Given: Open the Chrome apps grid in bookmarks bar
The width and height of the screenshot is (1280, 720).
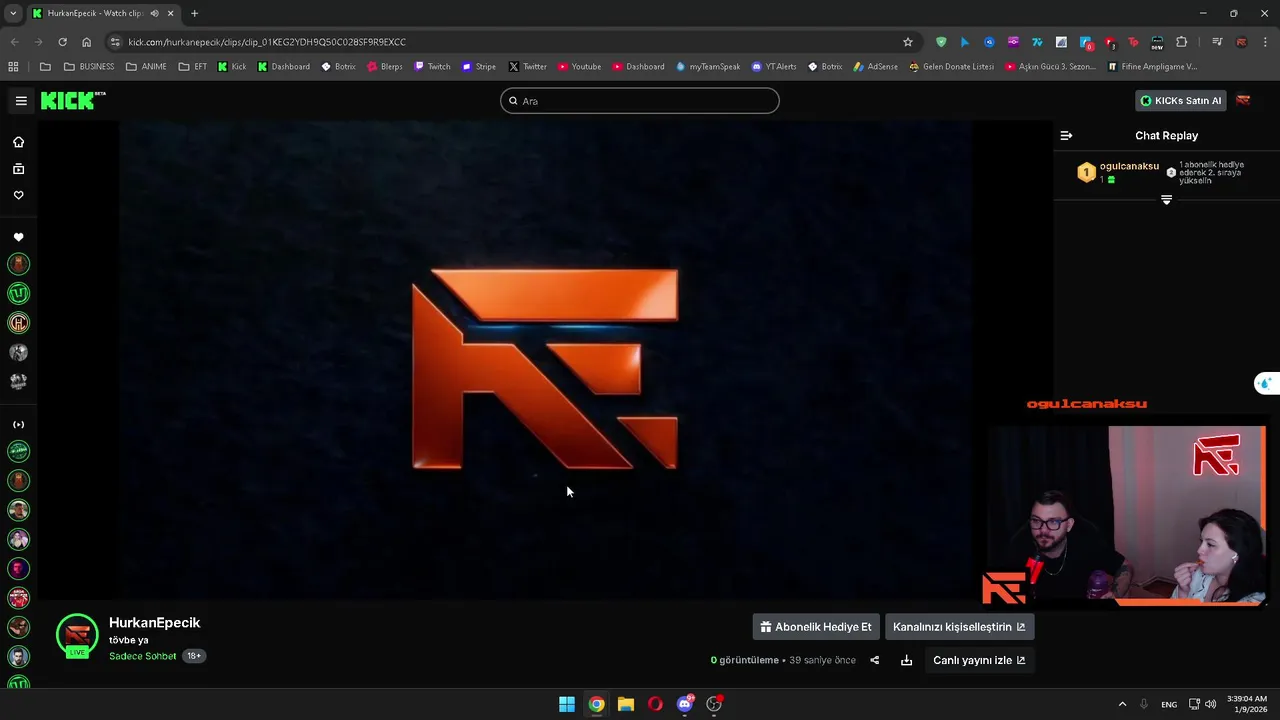Looking at the screenshot, I should click(x=13, y=67).
